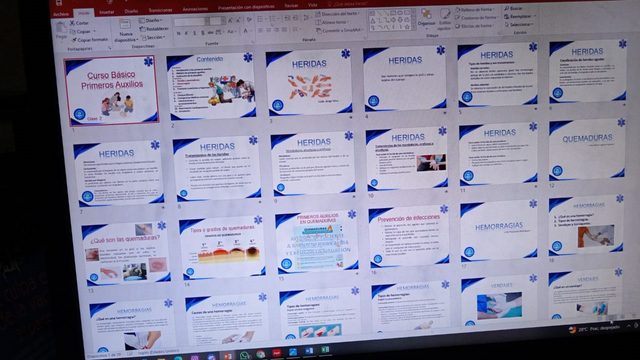Open the Reemplazar dropdown arrow

click(x=535, y=16)
